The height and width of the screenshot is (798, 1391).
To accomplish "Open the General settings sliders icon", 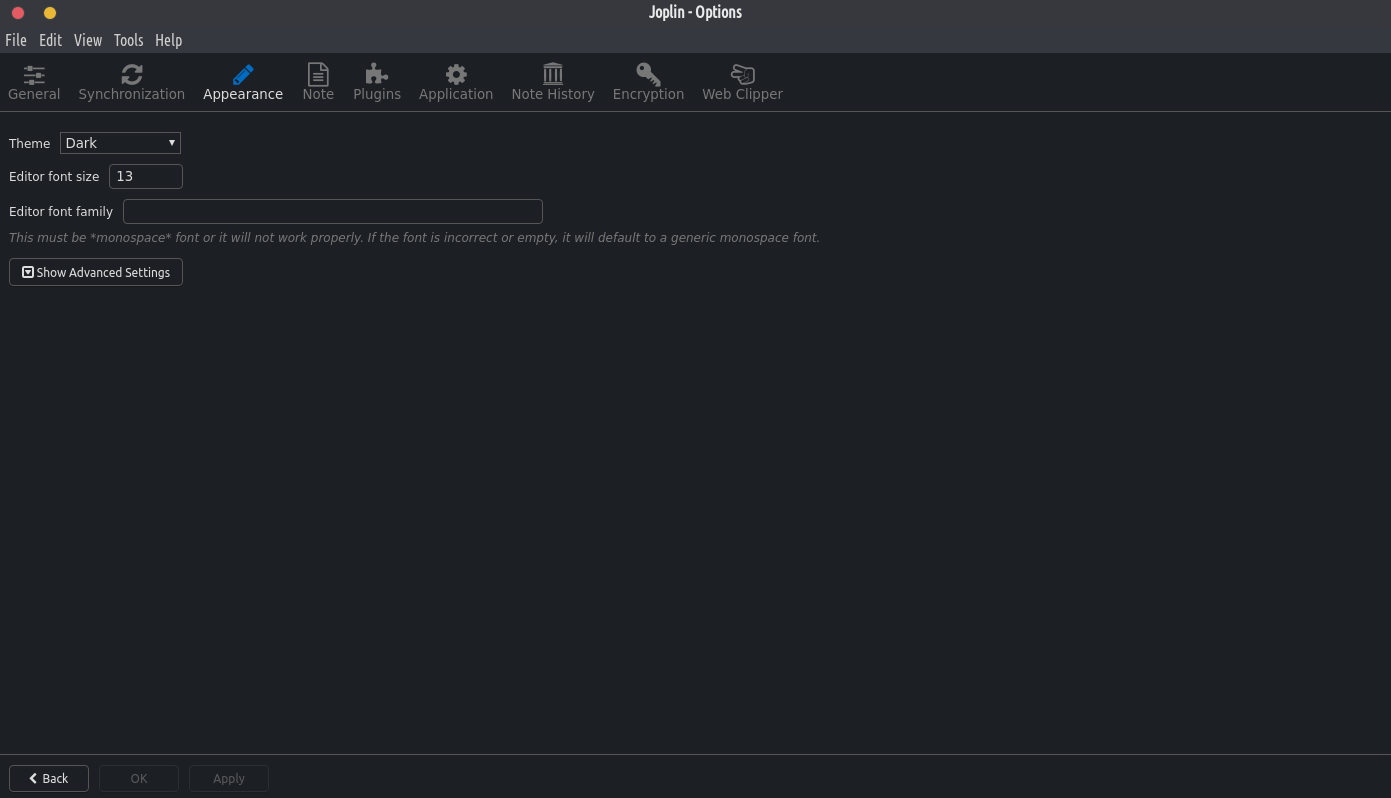I will [34, 75].
